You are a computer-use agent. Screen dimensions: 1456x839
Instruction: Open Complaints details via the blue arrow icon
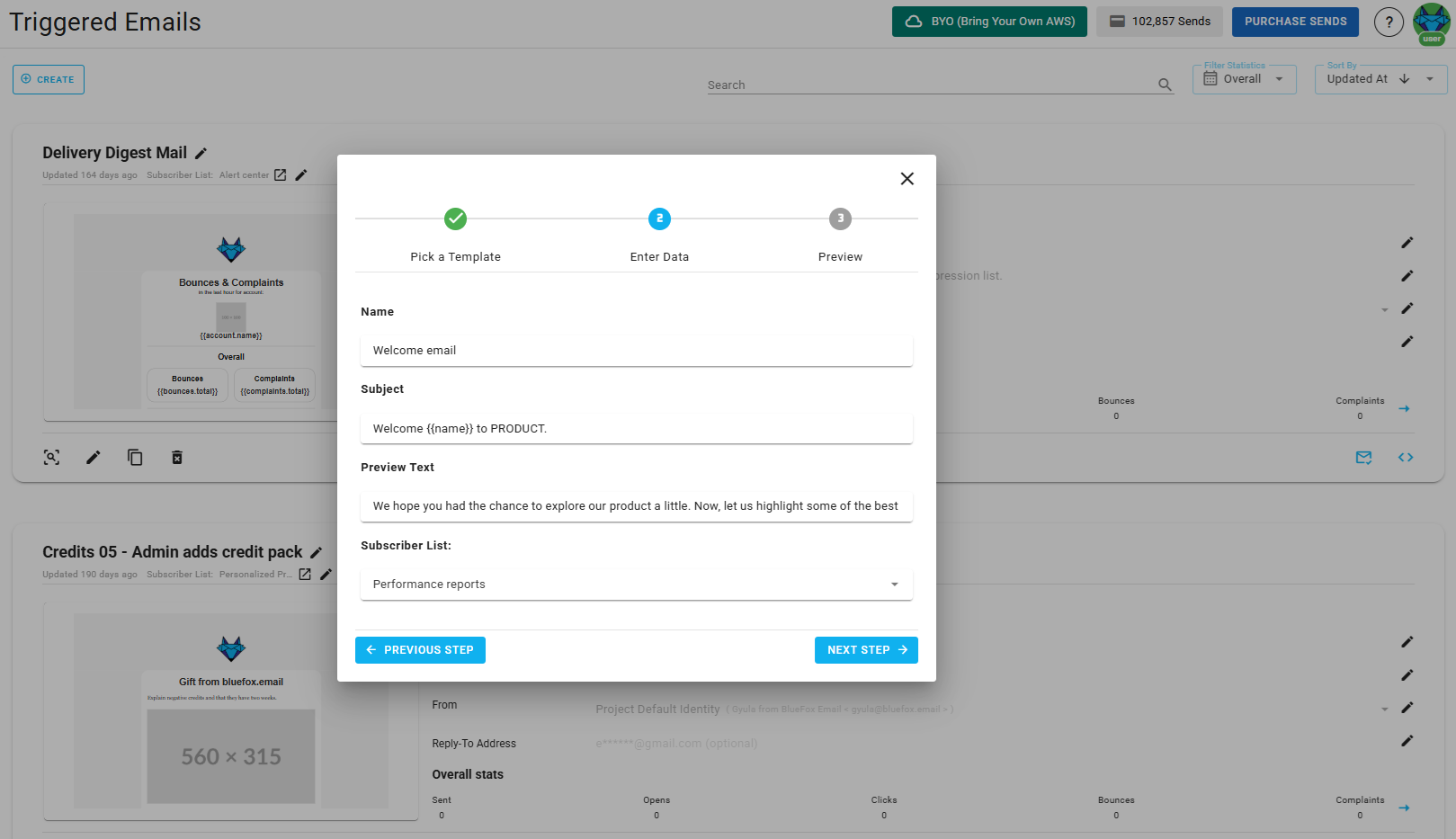tap(1404, 408)
